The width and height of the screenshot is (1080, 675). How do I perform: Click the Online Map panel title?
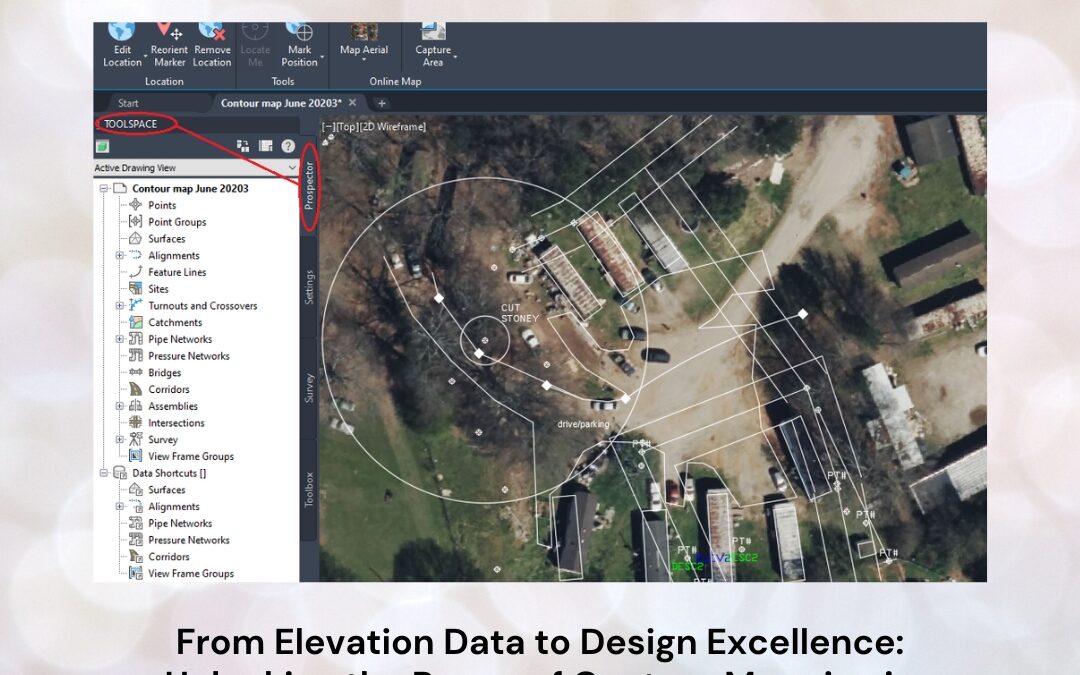tap(395, 81)
